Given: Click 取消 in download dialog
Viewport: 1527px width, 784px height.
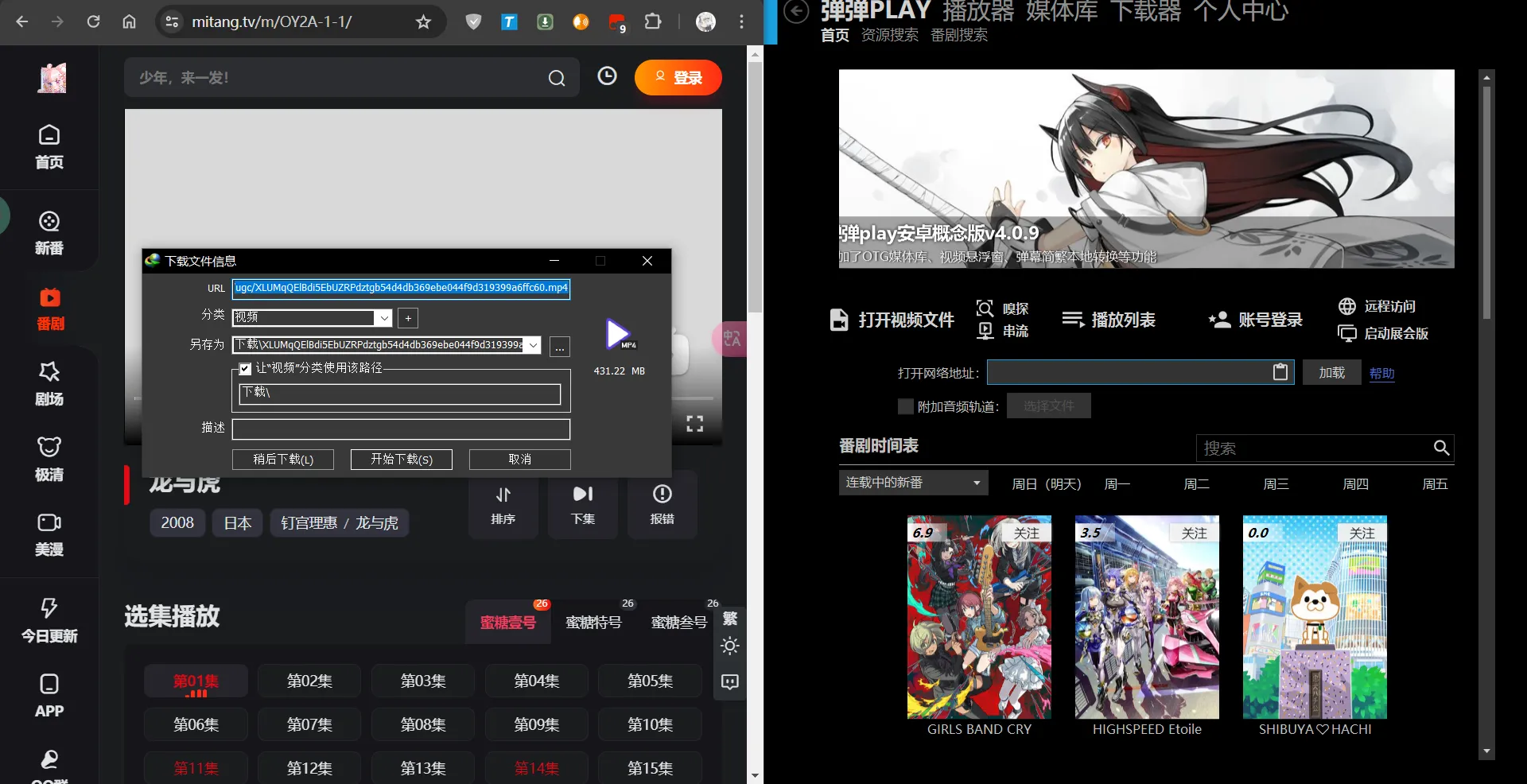Looking at the screenshot, I should click(519, 459).
